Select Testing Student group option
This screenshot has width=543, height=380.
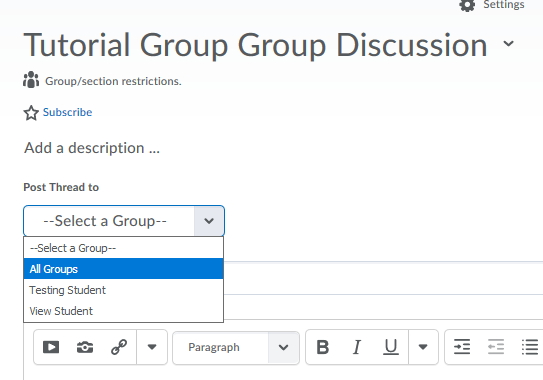[123, 290]
